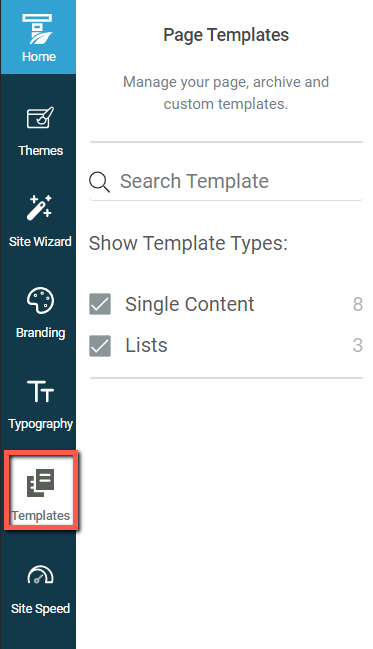
Task: Uncheck the Single Content checkbox
Action: point(100,304)
